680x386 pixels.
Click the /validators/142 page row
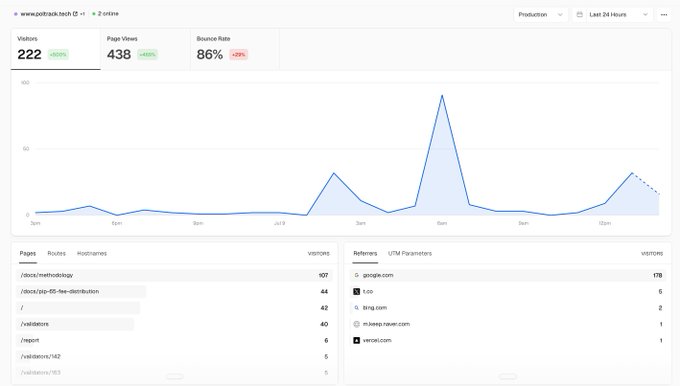click(x=174, y=357)
